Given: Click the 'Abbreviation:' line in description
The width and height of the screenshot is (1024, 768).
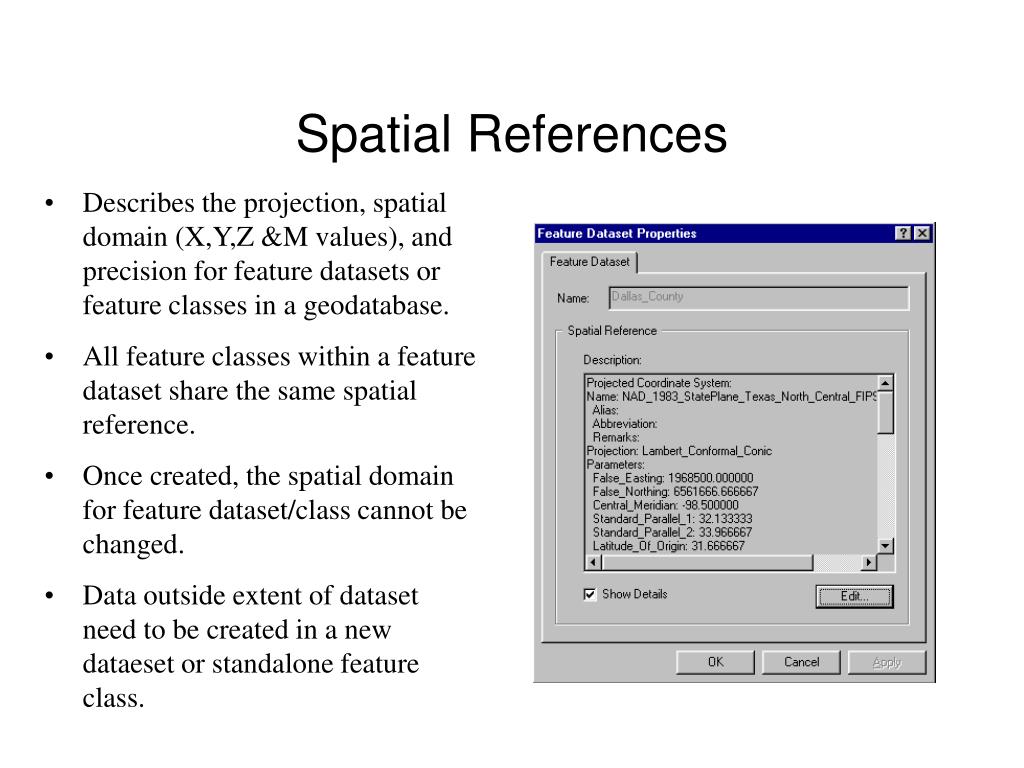Looking at the screenshot, I should coord(625,424).
